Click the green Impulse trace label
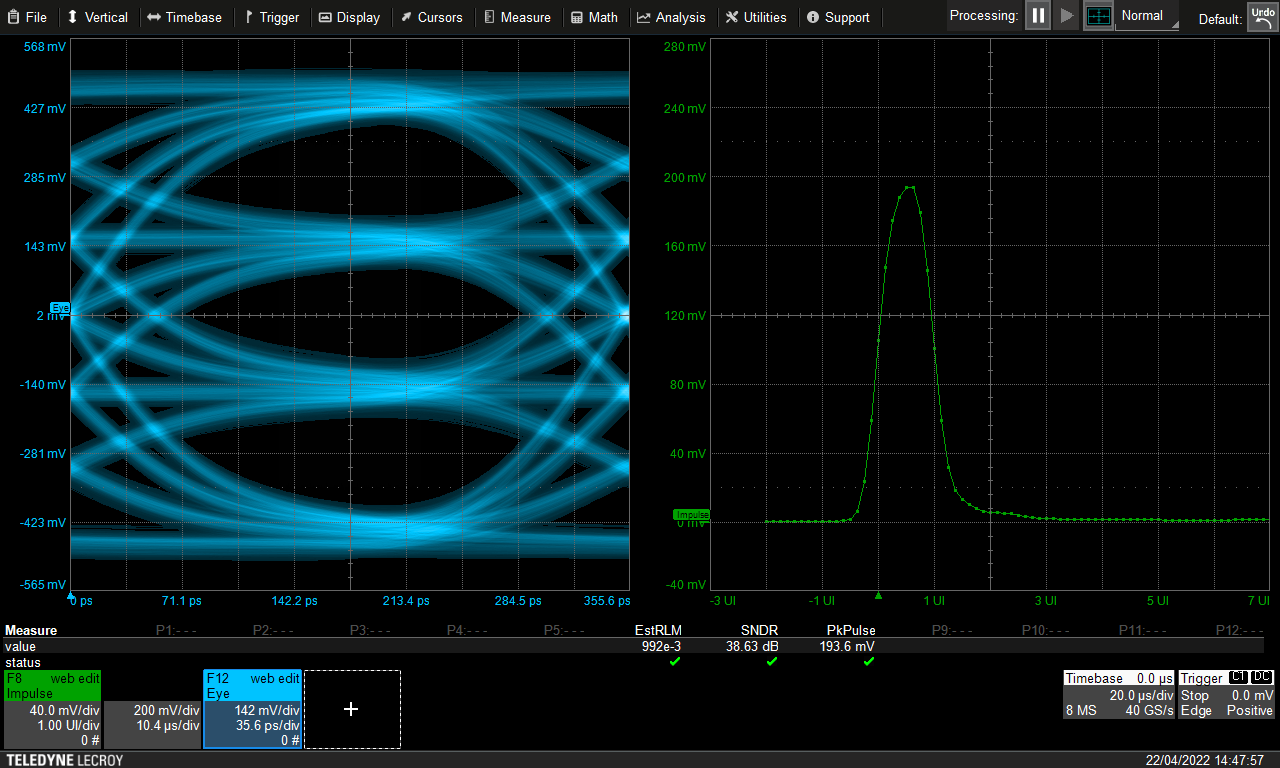This screenshot has height=768, width=1280. point(691,514)
